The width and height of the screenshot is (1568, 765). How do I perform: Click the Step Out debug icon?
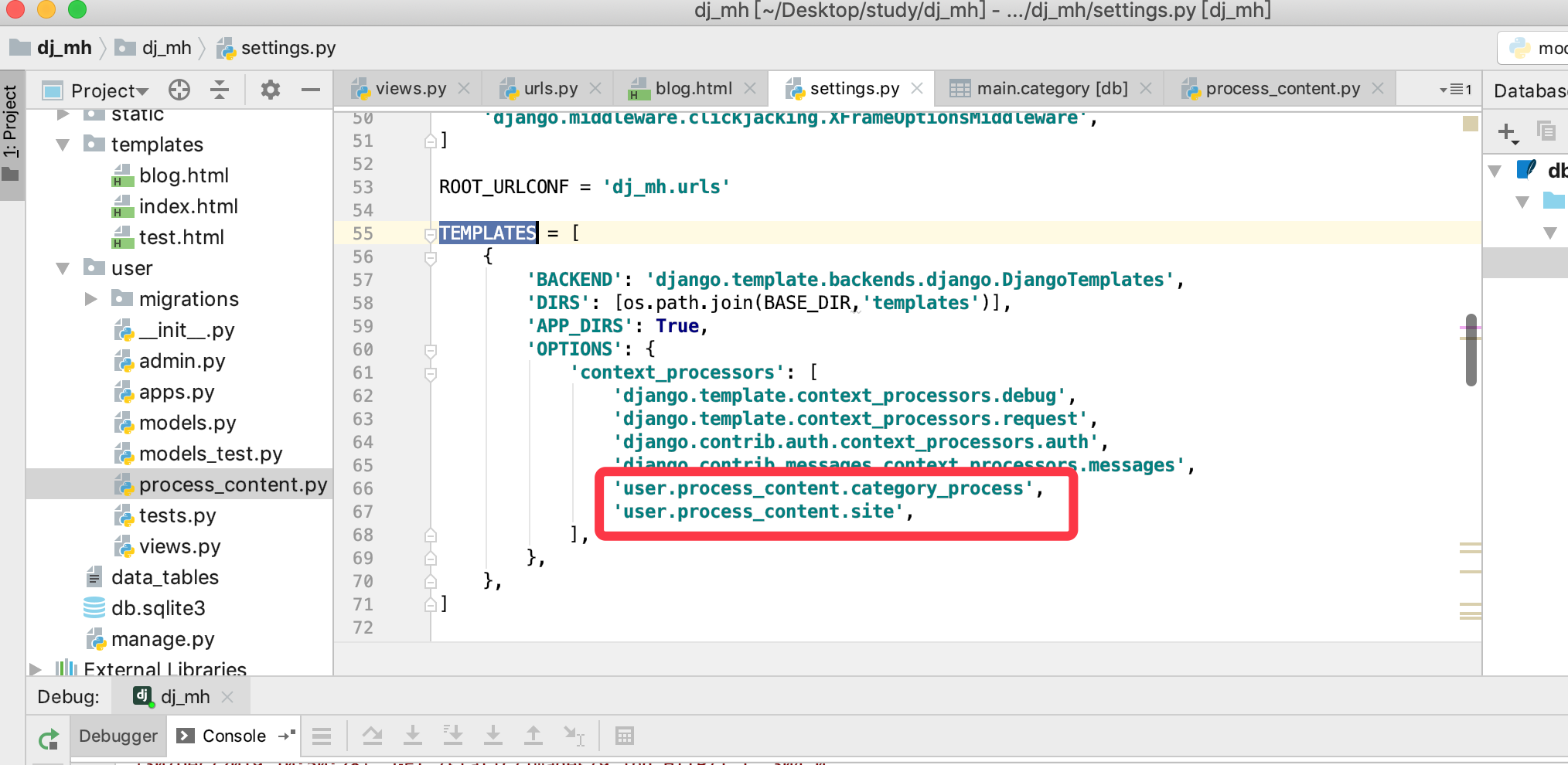(533, 736)
